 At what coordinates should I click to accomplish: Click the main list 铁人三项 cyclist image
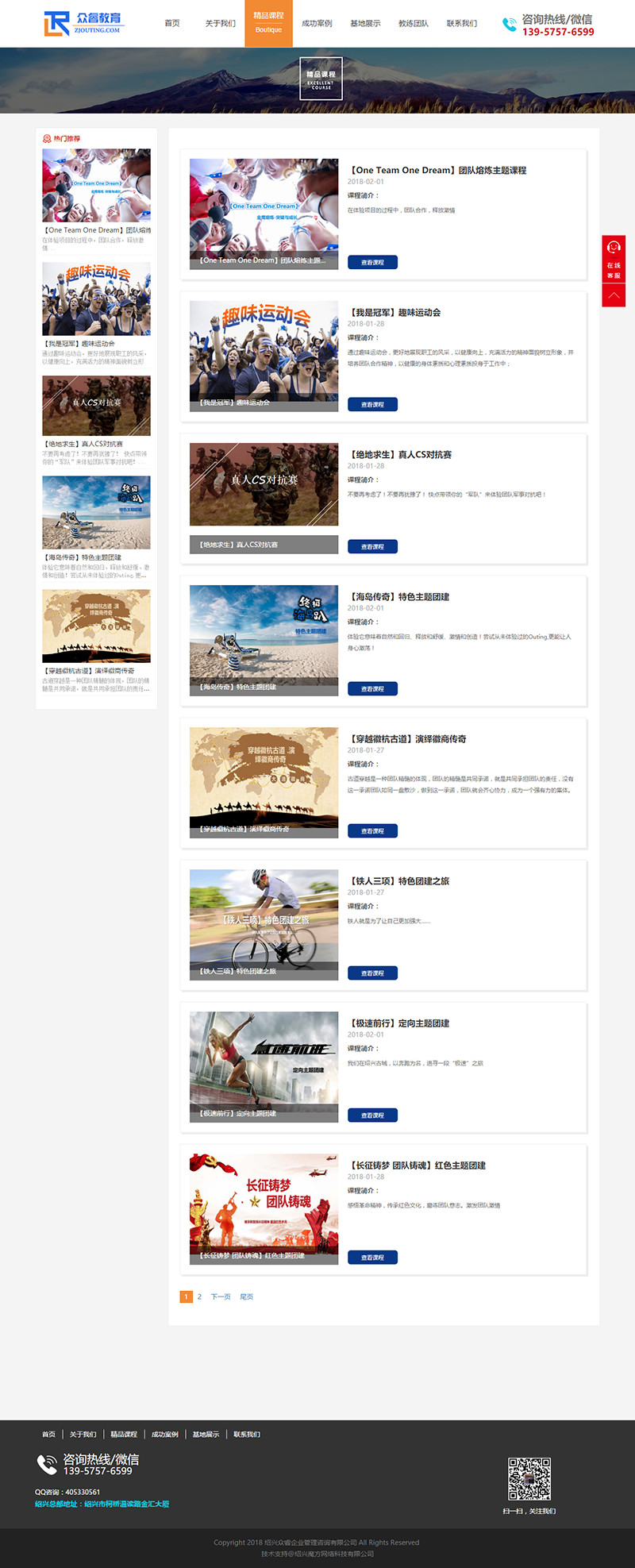click(264, 924)
